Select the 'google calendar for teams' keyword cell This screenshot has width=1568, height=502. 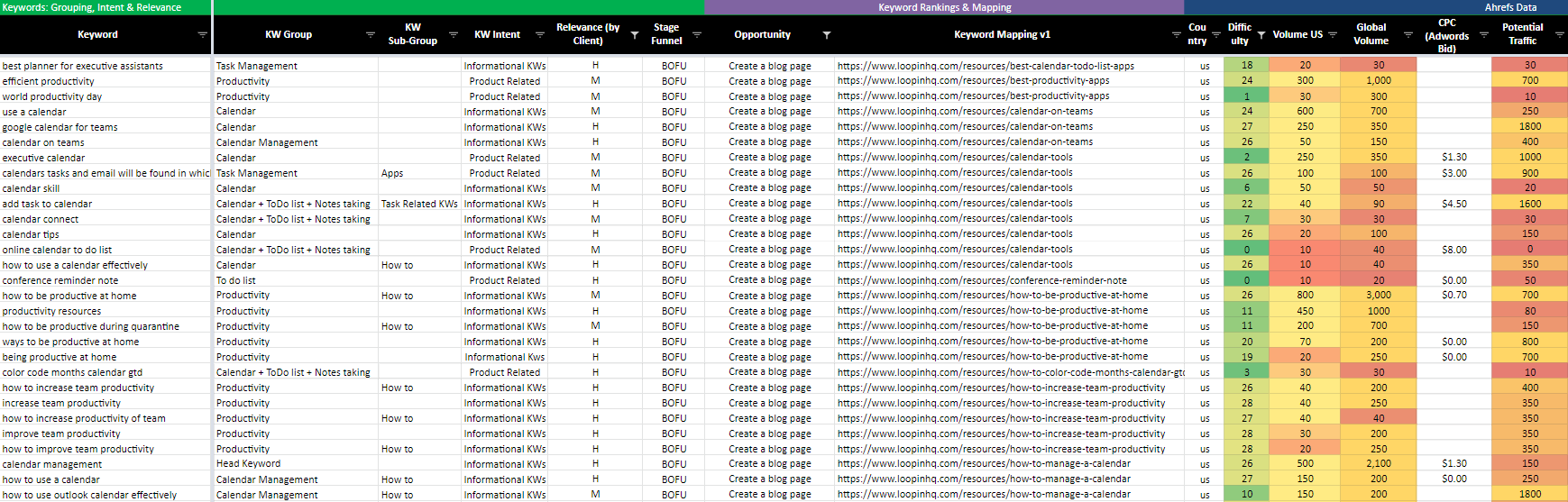[x=105, y=127]
